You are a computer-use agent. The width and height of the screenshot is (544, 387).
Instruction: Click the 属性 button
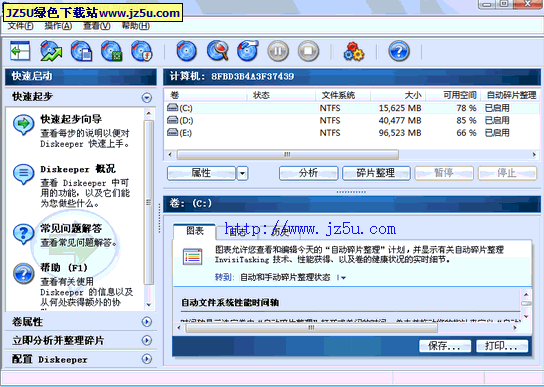[x=201, y=173]
